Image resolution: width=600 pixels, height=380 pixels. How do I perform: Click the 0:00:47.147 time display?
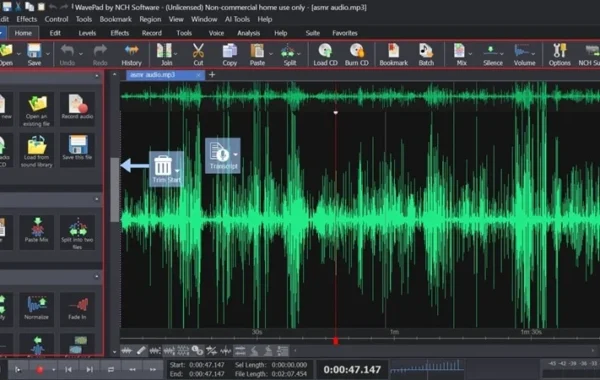pos(352,370)
